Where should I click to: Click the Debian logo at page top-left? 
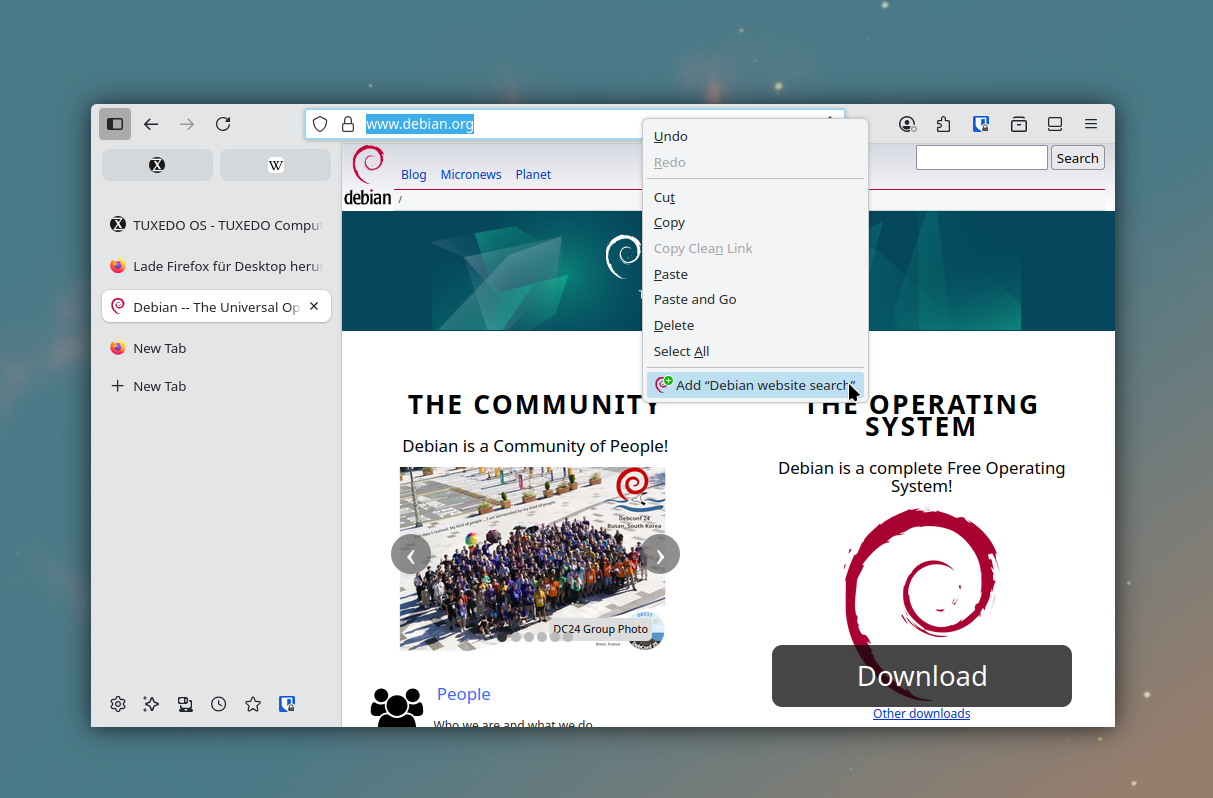[368, 176]
